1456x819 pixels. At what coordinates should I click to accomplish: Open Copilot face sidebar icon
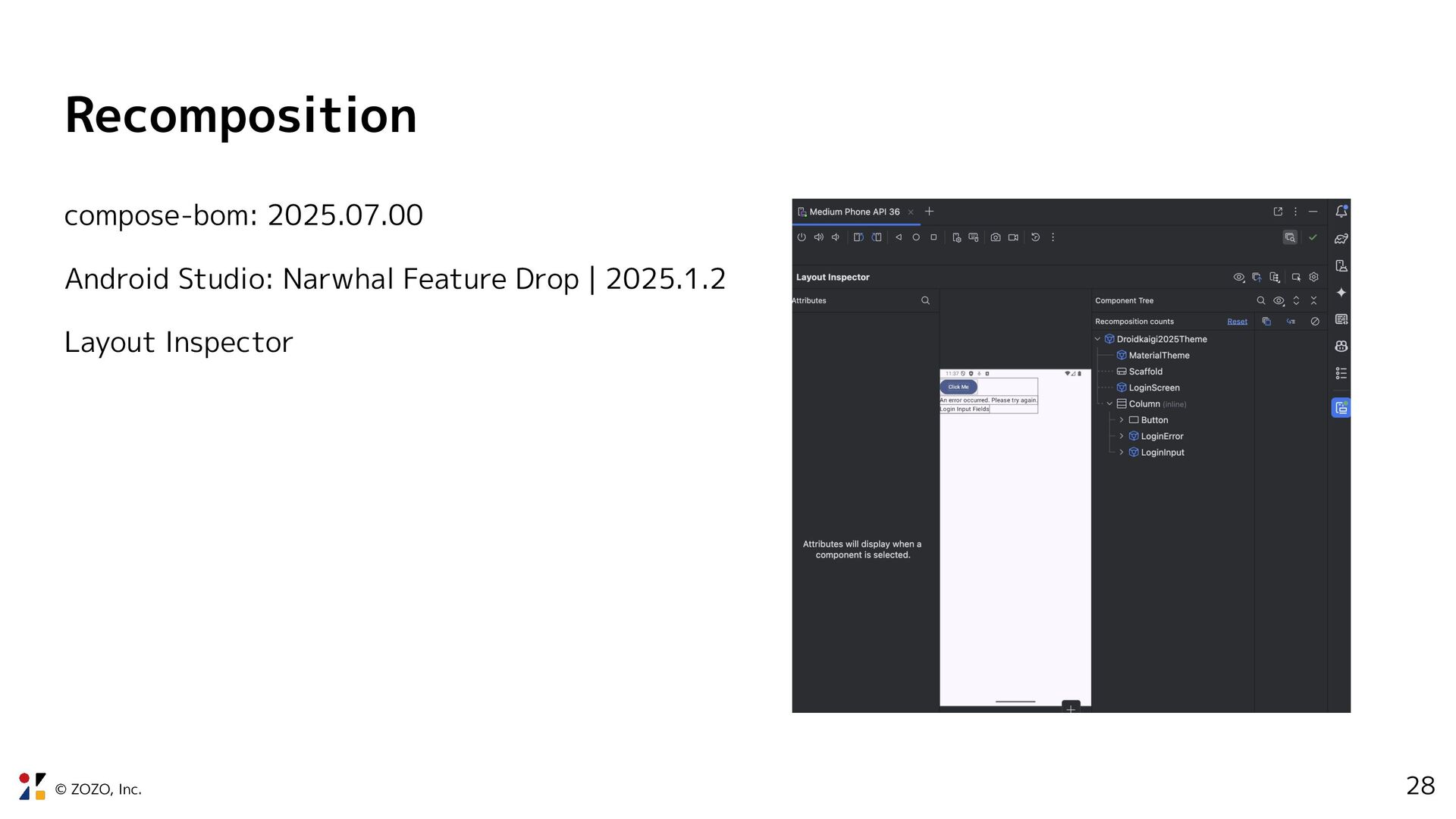(1341, 347)
